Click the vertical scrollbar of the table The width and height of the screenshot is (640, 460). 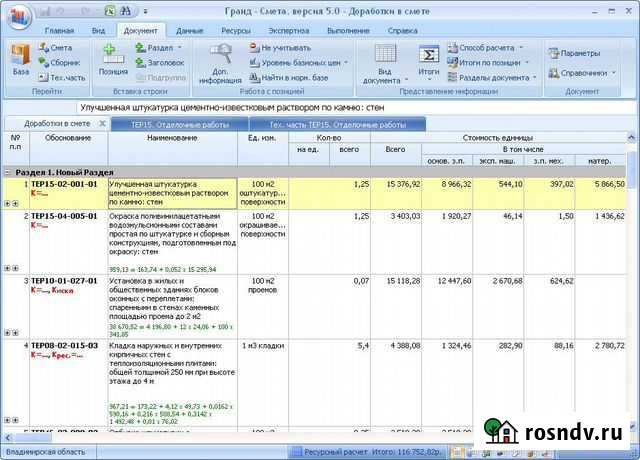[633, 300]
